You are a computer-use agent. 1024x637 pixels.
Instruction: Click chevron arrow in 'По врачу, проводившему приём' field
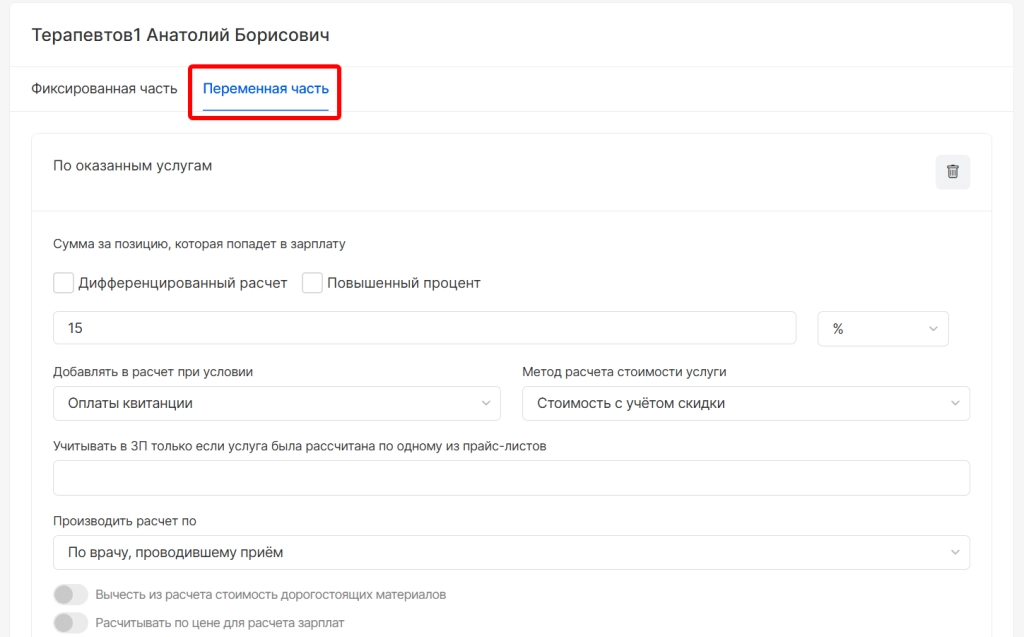click(955, 552)
